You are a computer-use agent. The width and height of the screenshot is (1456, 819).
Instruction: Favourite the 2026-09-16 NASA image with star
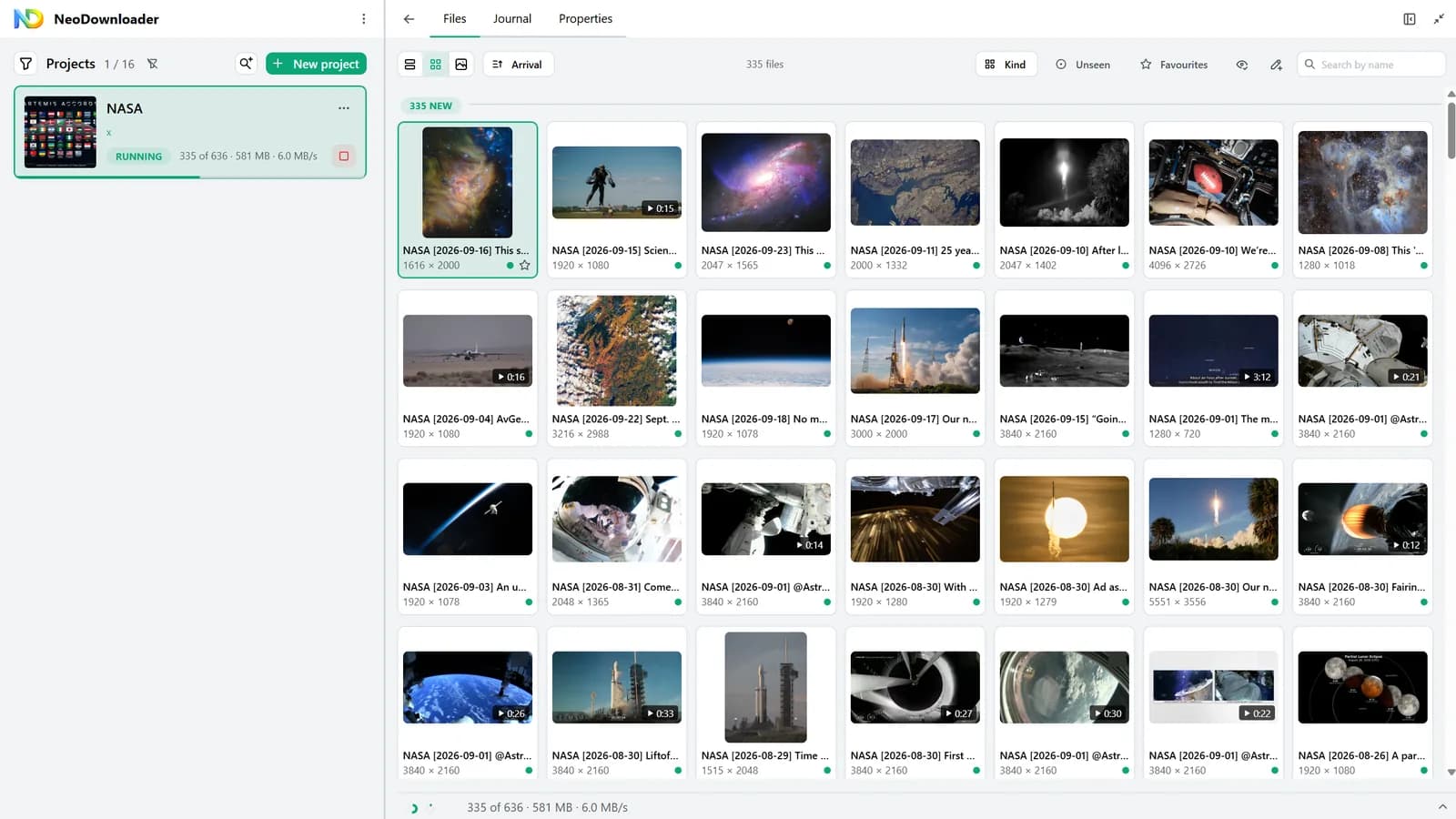point(524,266)
